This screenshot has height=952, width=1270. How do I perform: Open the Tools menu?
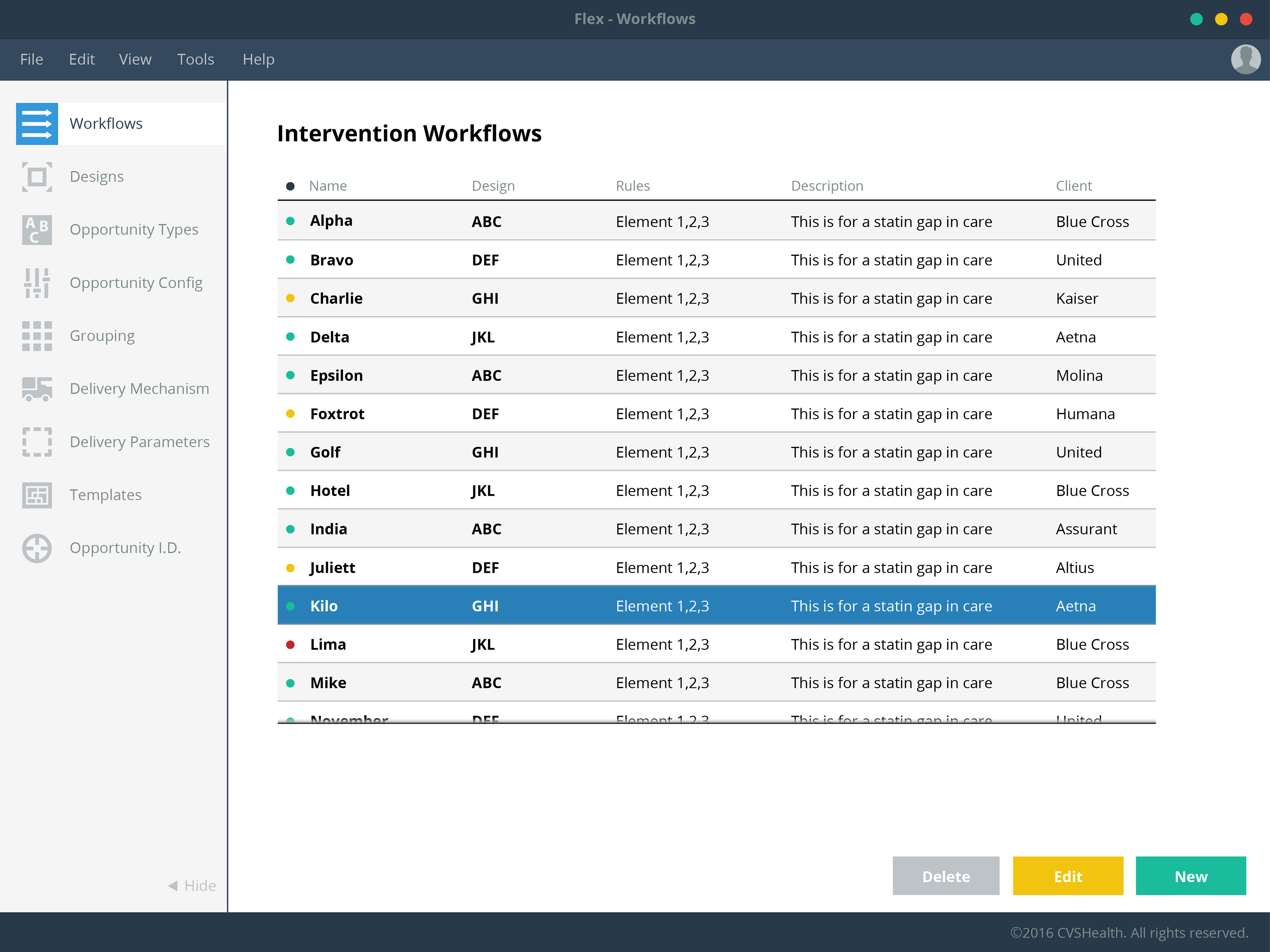[x=195, y=59]
